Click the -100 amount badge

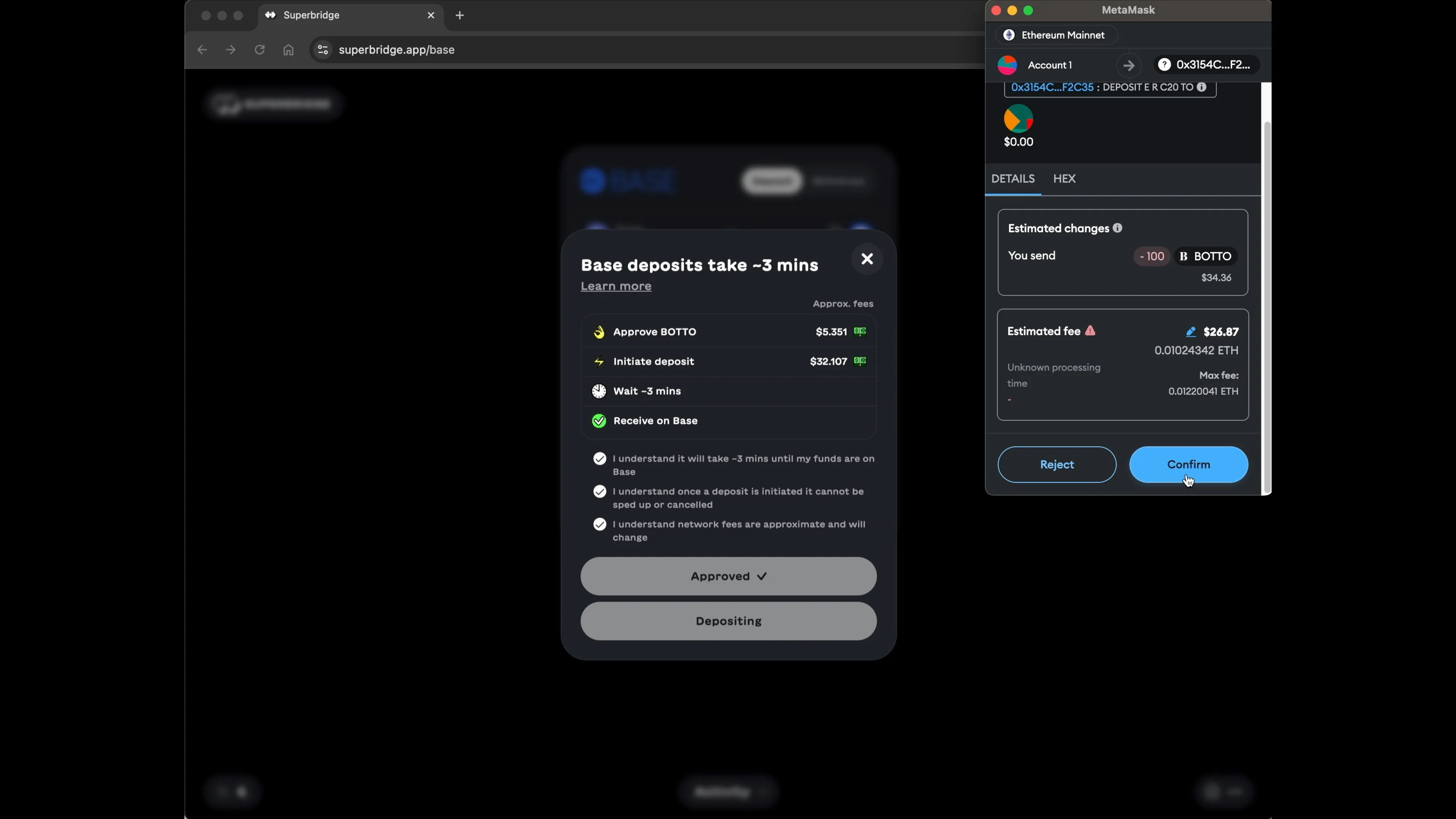[x=1152, y=256]
